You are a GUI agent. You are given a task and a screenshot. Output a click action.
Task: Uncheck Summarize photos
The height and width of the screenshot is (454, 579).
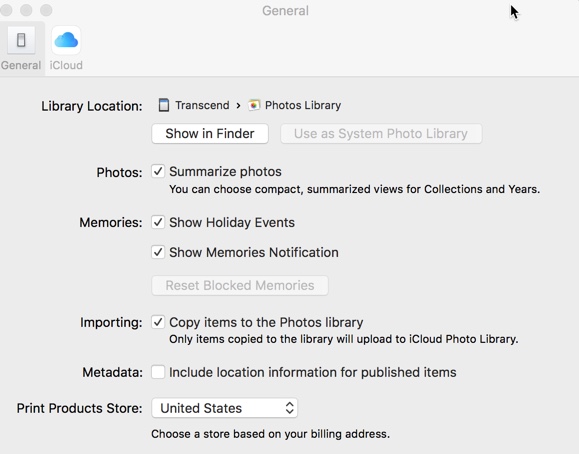(158, 171)
